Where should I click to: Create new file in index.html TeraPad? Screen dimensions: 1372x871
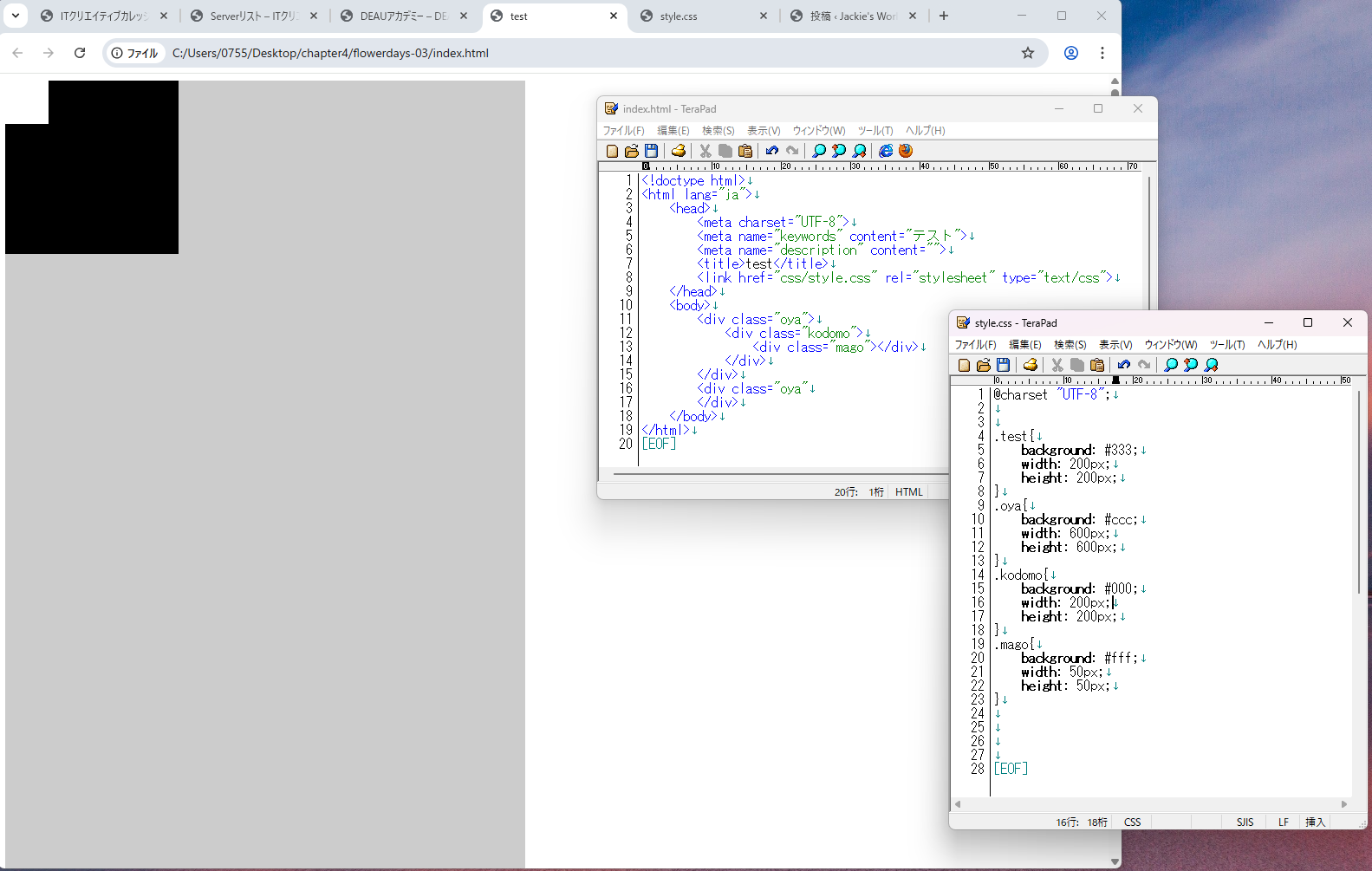[x=613, y=151]
